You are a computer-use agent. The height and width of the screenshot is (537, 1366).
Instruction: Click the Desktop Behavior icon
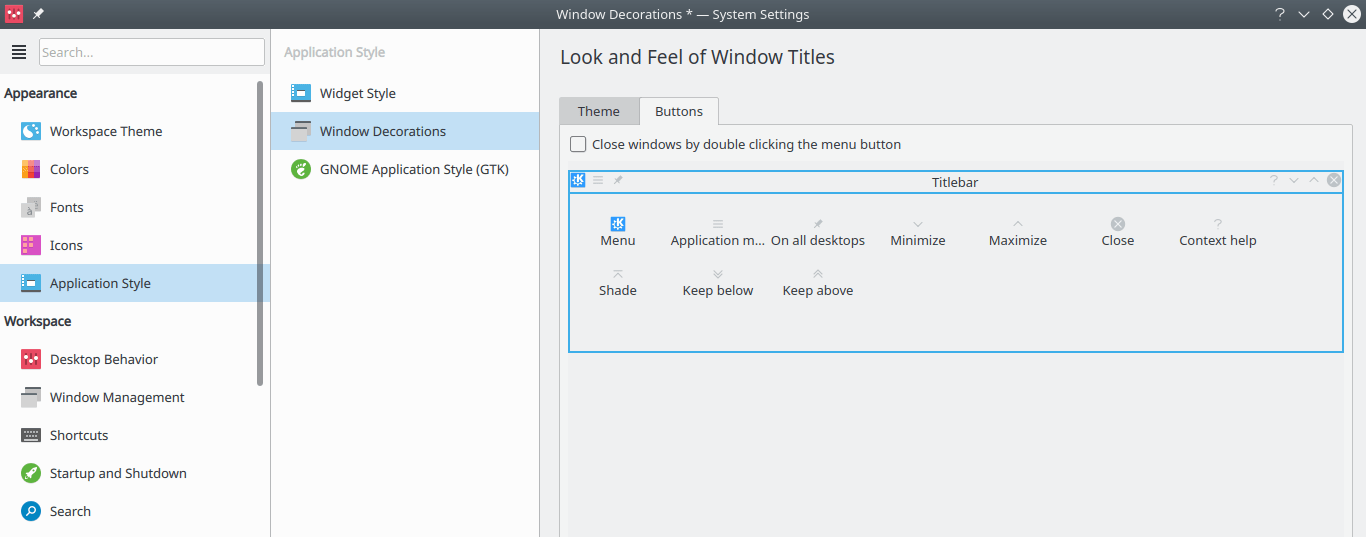coord(31,359)
